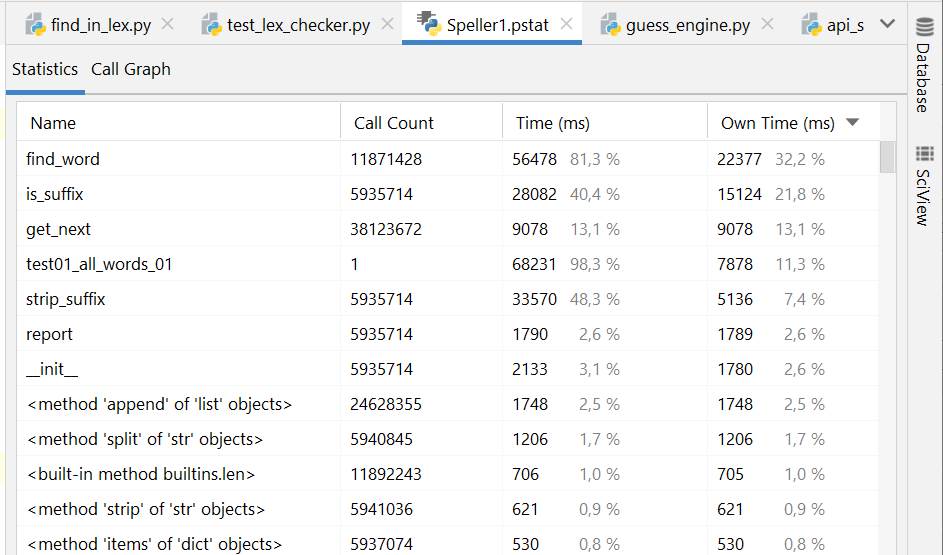Switch to the Call Graph tab

[131, 69]
